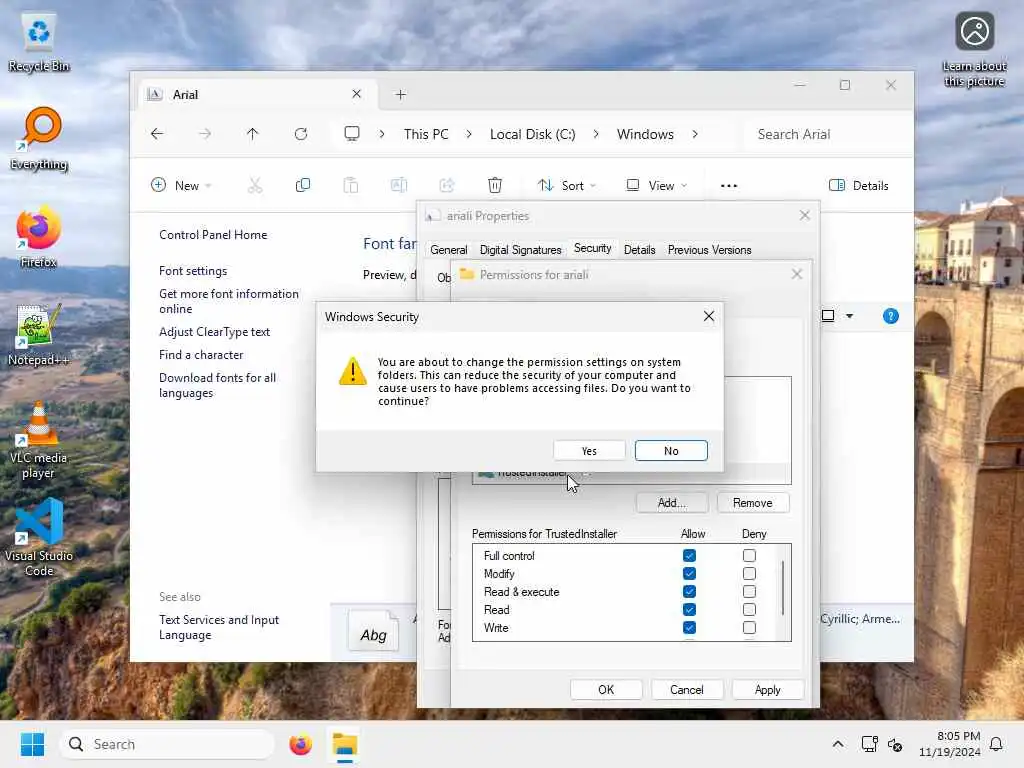Click Adjust ClearType text link
The width and height of the screenshot is (1024, 768).
214,332
